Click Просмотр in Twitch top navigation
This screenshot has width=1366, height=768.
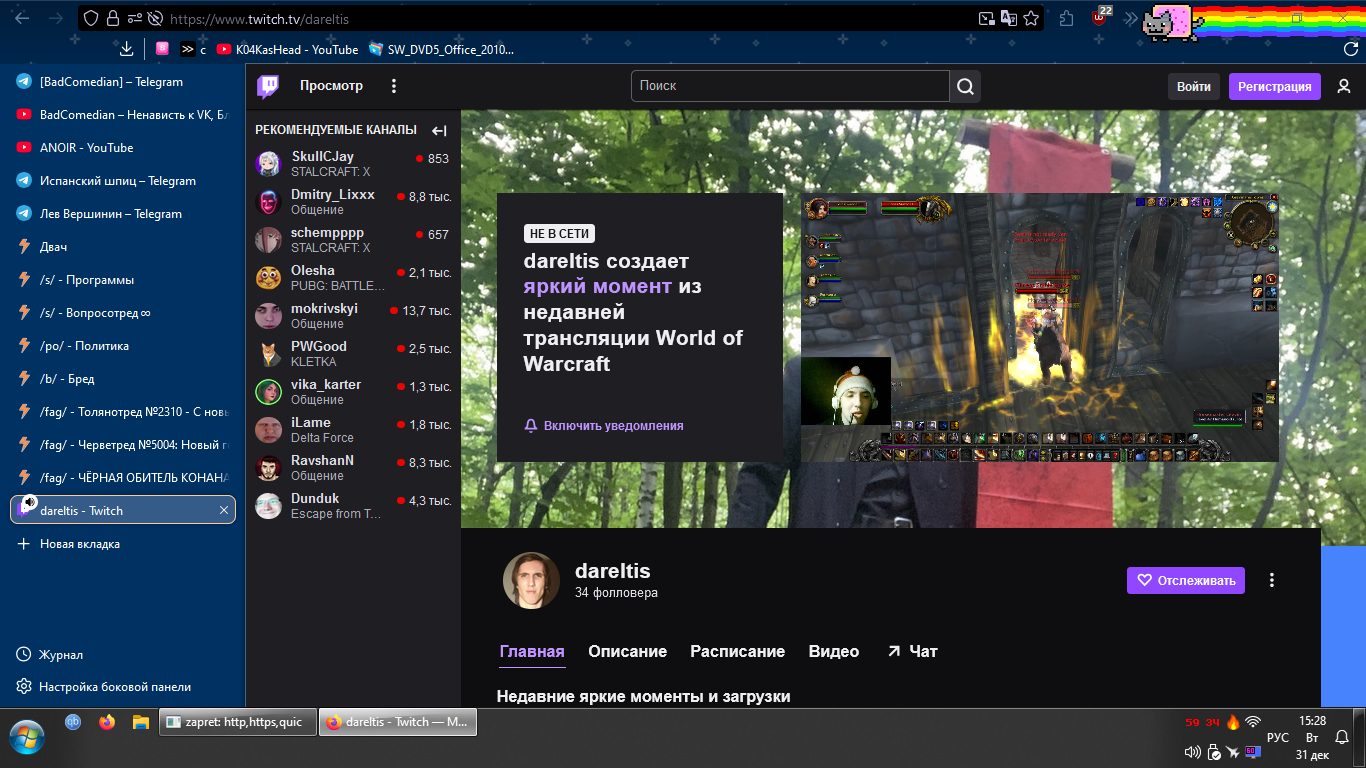pyautogui.click(x=331, y=86)
